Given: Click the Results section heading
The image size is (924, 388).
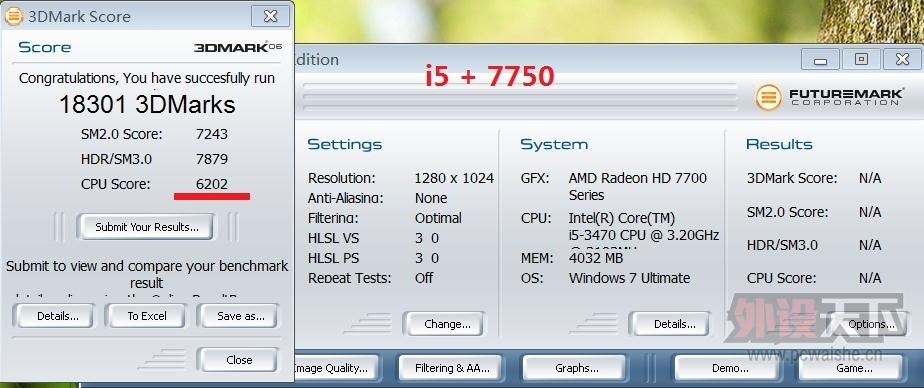Looking at the screenshot, I should tap(779, 144).
